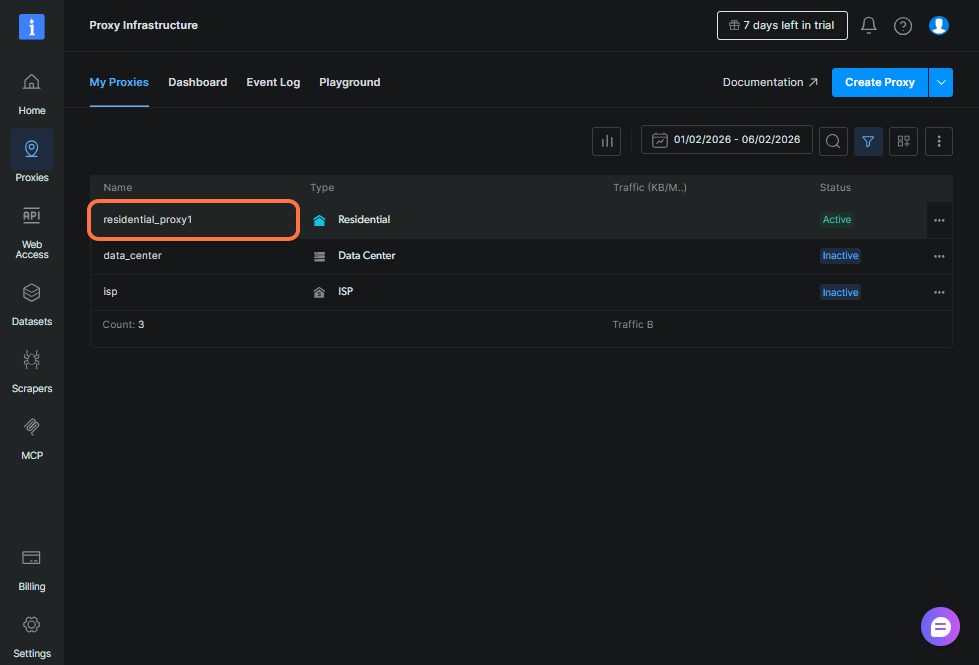Sort by Traffic (KB/M..) column header
Image resolution: width=979 pixels, height=665 pixels.
click(650, 187)
